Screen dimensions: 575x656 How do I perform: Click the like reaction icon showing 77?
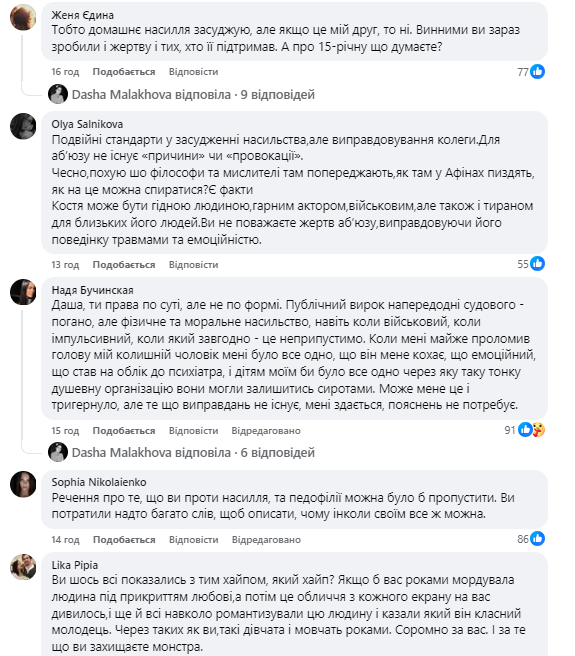tap(537, 72)
